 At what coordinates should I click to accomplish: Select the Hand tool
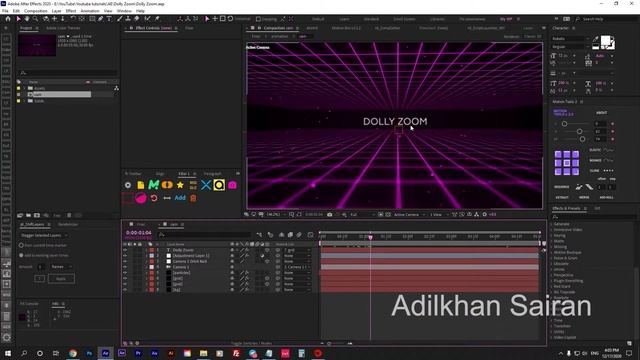point(27,19)
